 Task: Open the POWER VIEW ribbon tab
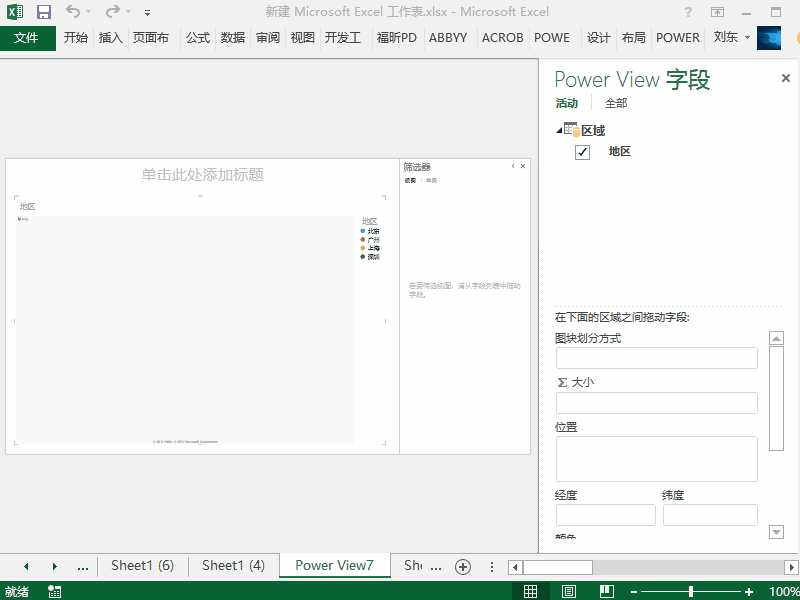coord(678,38)
